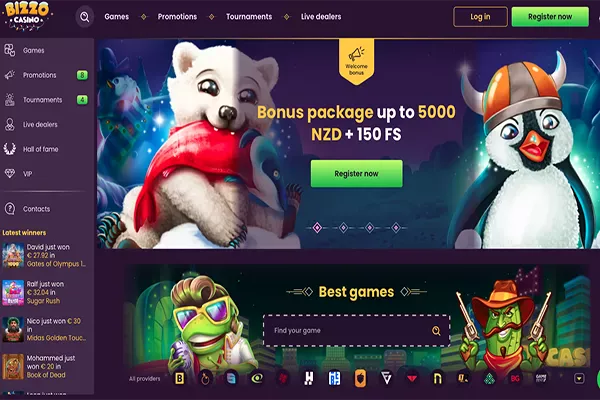
Task: Click the magnifier in Find your game box
Action: pyautogui.click(x=436, y=331)
